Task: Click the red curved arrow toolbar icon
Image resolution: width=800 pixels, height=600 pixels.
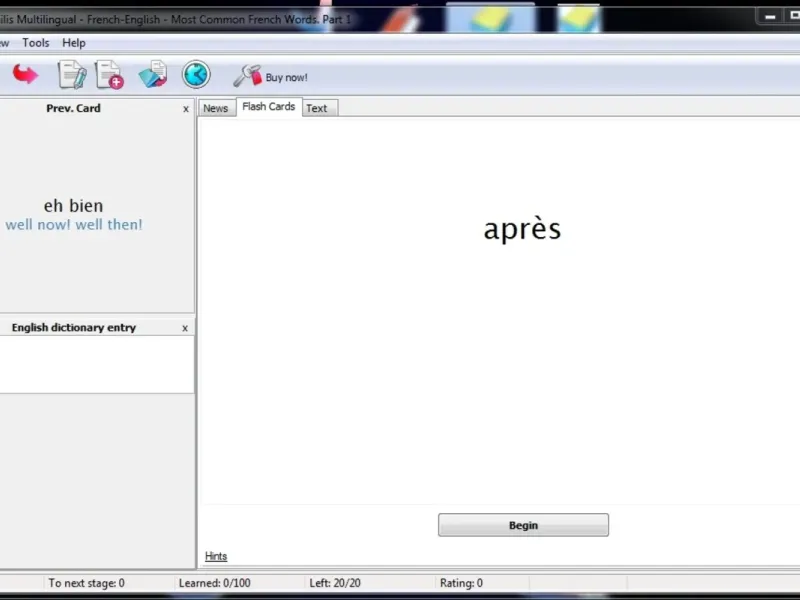Action: 25,74
